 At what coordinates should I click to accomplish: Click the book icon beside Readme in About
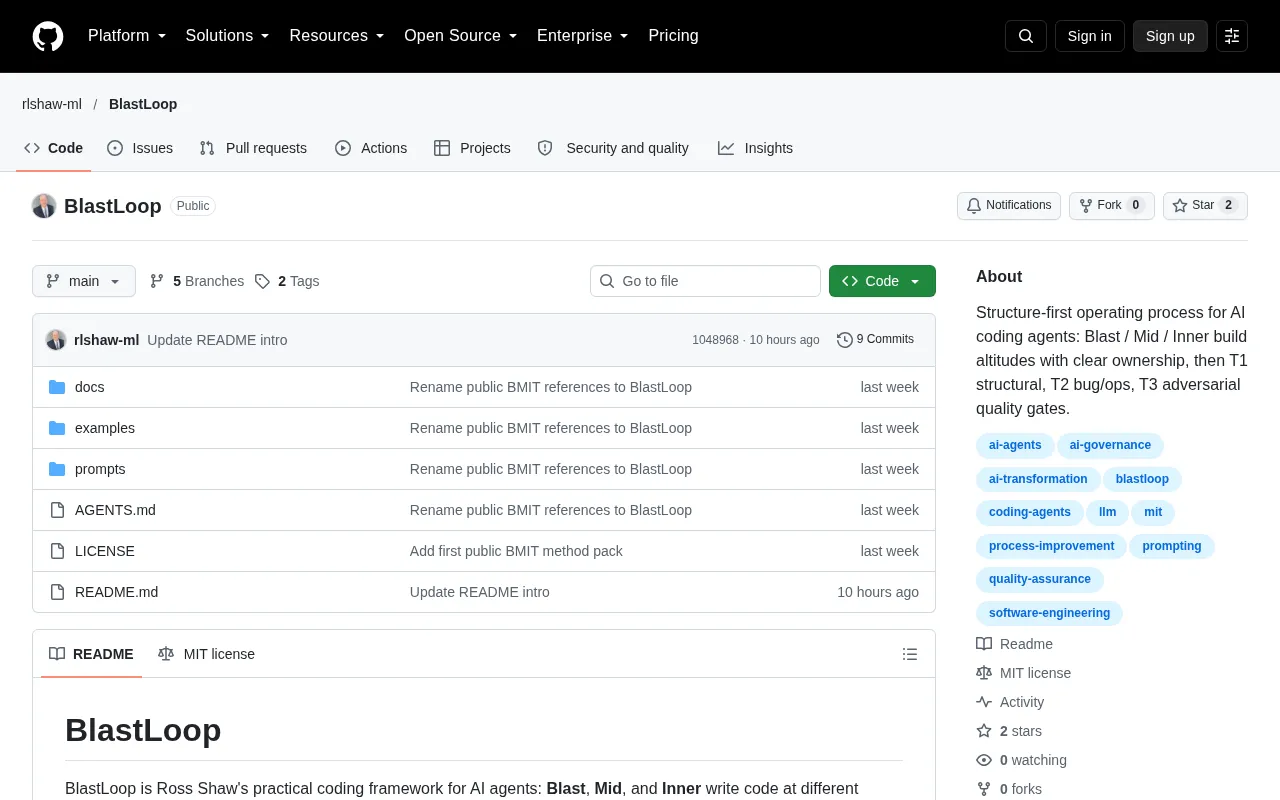[x=984, y=644]
